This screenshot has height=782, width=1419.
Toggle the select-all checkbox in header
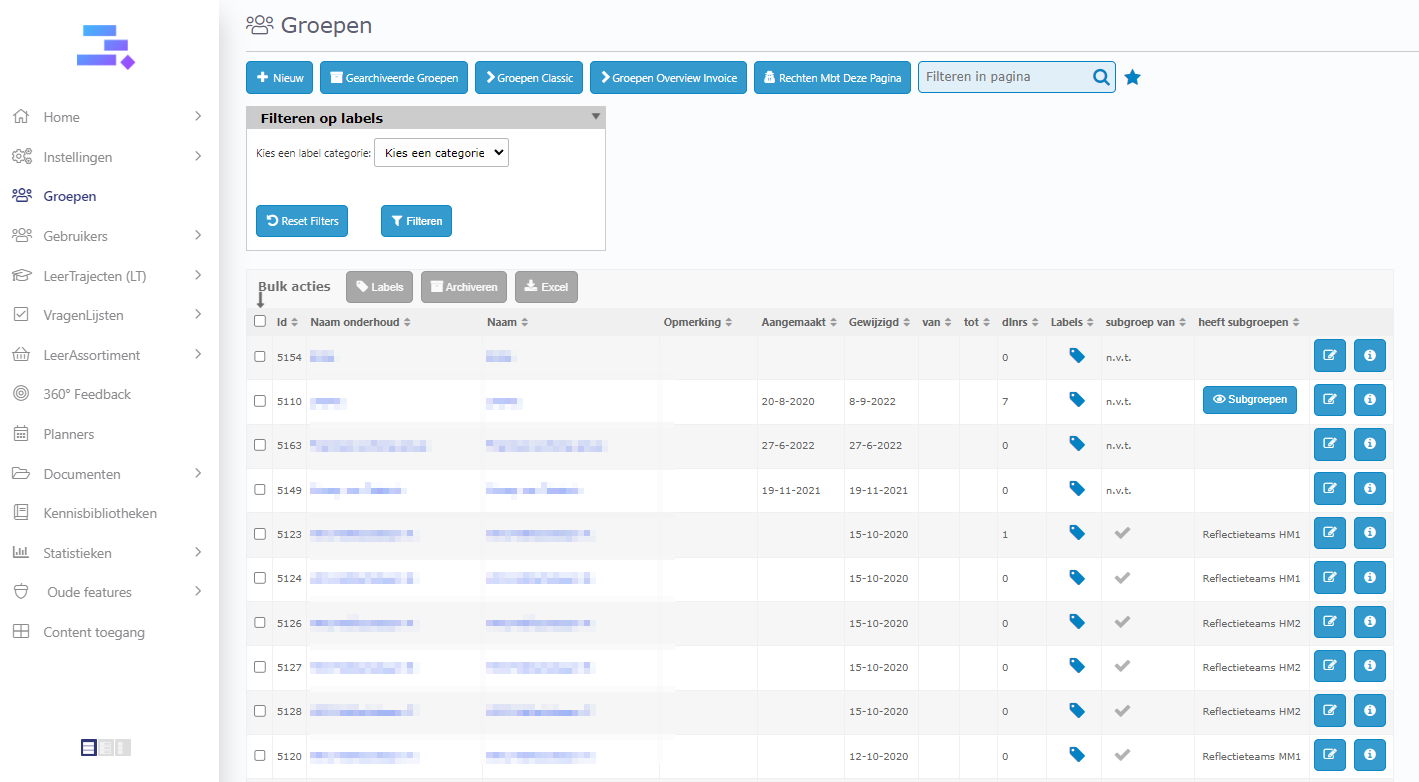coord(260,321)
